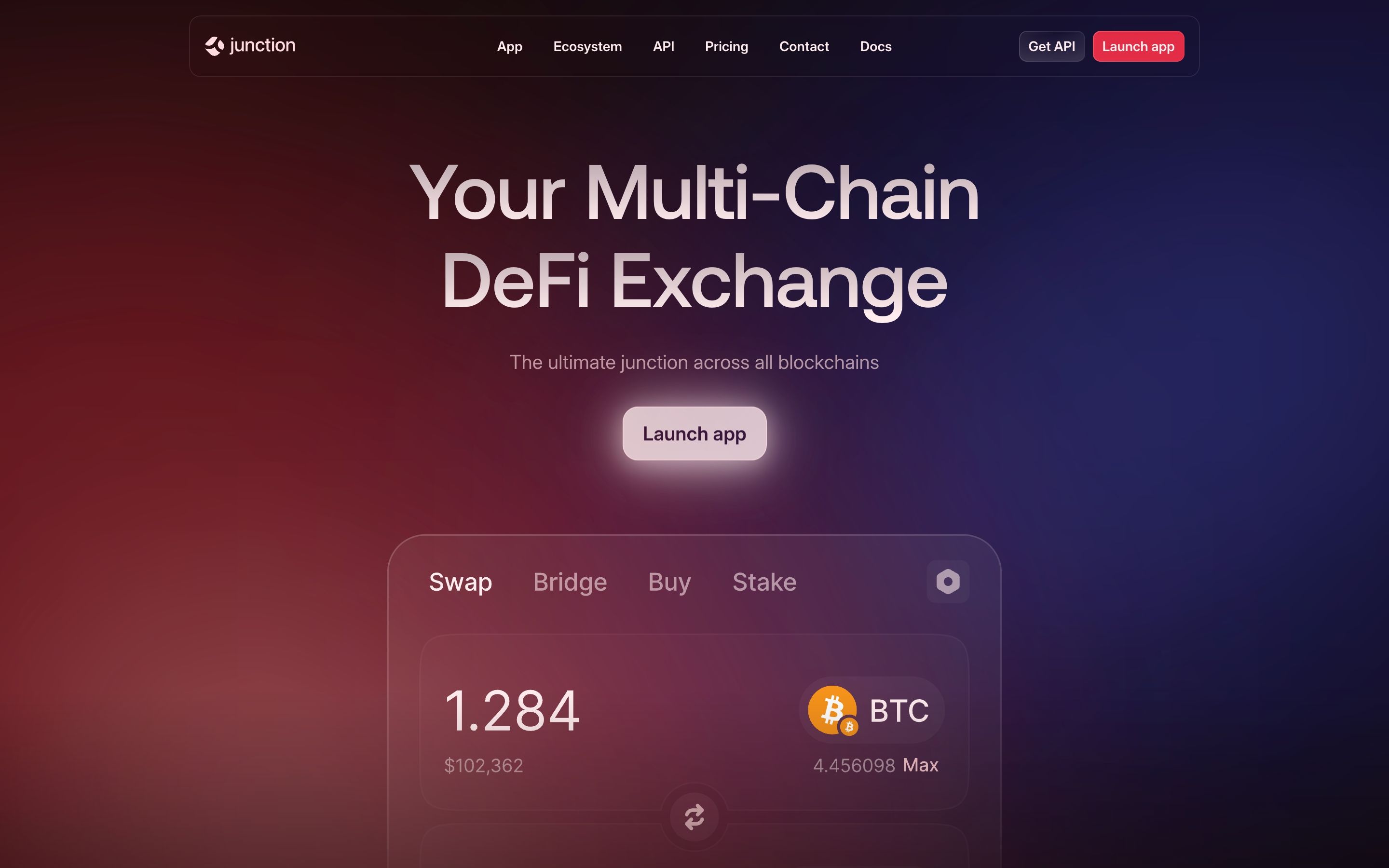The height and width of the screenshot is (868, 1389).
Task: Click Max balance link
Action: click(920, 765)
